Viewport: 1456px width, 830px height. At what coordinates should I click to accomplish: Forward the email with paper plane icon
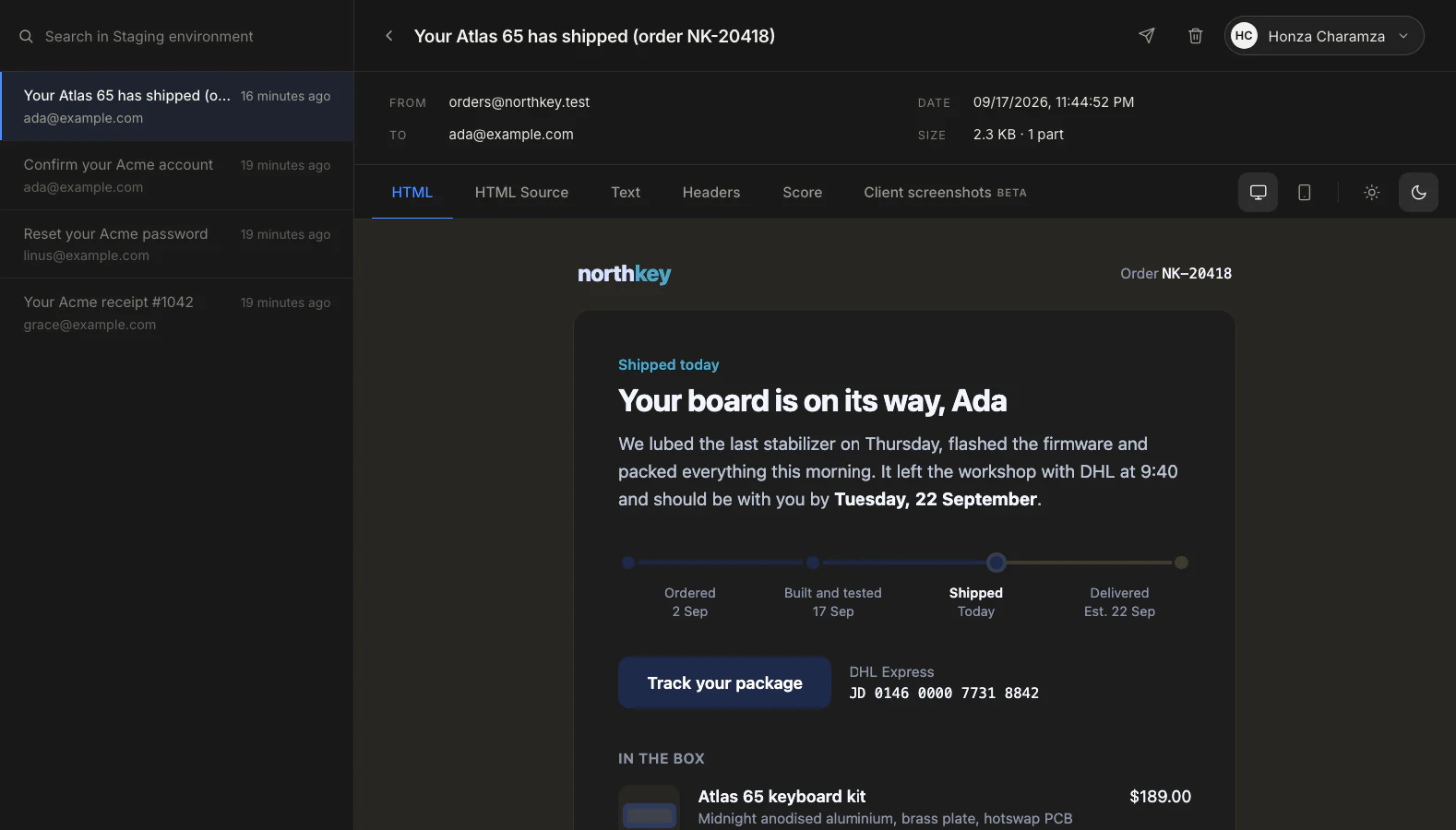(x=1147, y=36)
